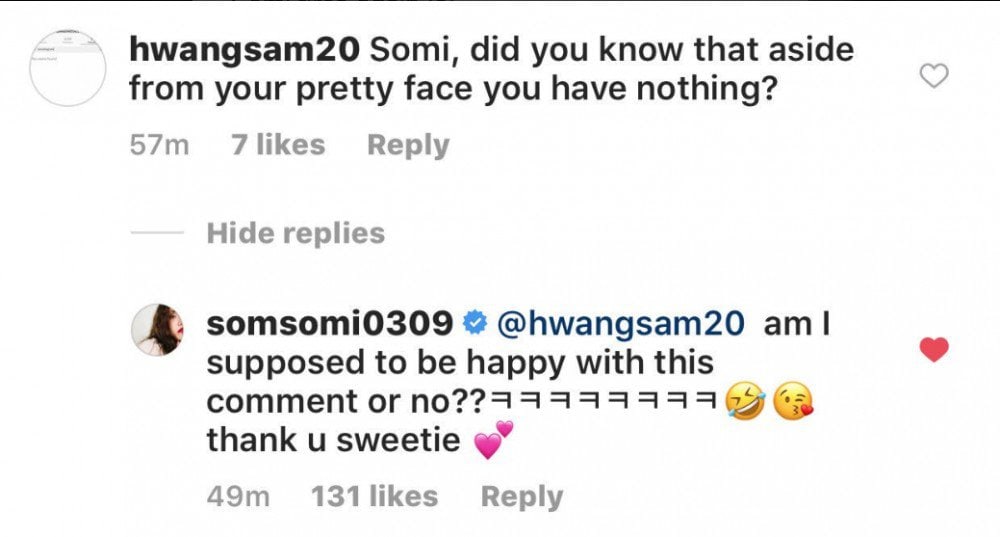Click the blue verified badge beside somsomi0309
The image size is (1000, 537).
[x=474, y=323]
